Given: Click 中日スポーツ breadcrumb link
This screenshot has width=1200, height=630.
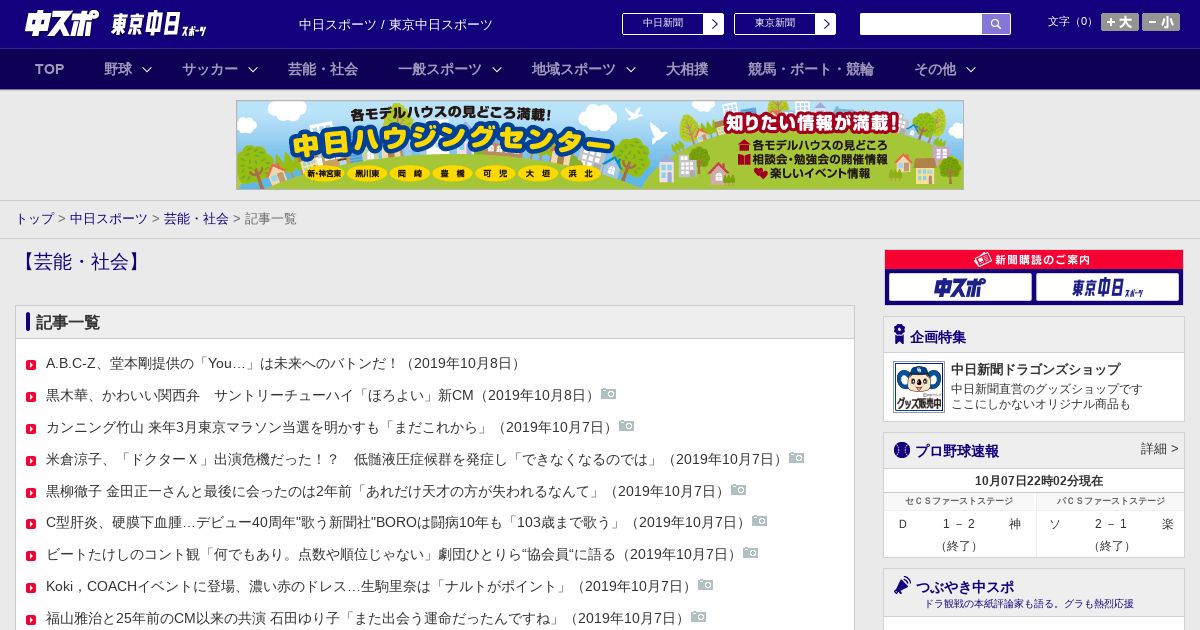Looking at the screenshot, I should pos(109,218).
